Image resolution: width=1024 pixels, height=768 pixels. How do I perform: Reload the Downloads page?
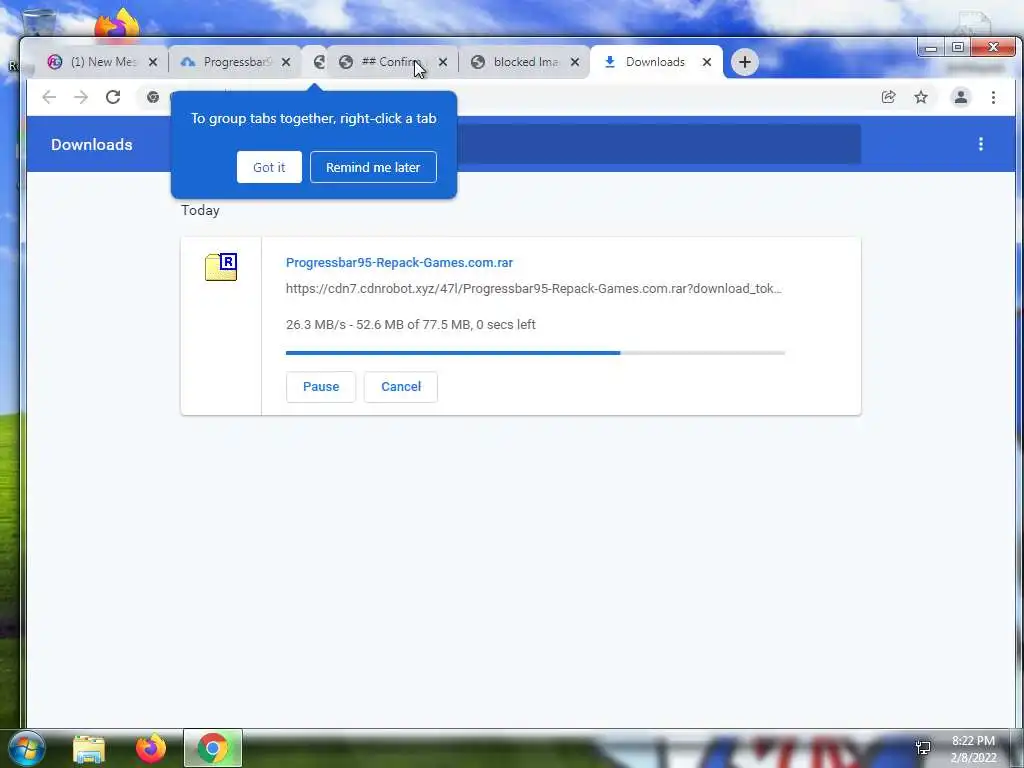click(x=113, y=97)
